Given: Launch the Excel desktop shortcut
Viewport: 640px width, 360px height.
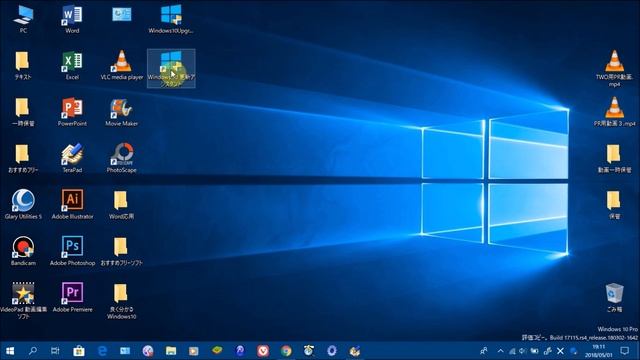Looking at the screenshot, I should [x=72, y=65].
